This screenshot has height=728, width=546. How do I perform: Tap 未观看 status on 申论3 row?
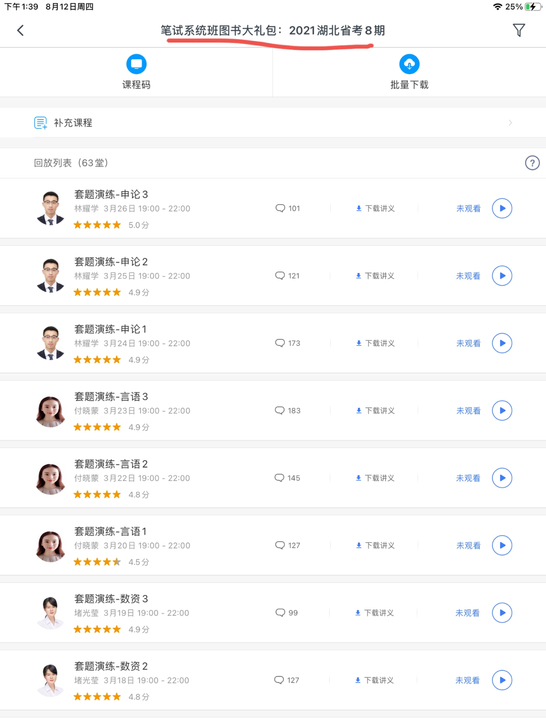click(x=468, y=208)
